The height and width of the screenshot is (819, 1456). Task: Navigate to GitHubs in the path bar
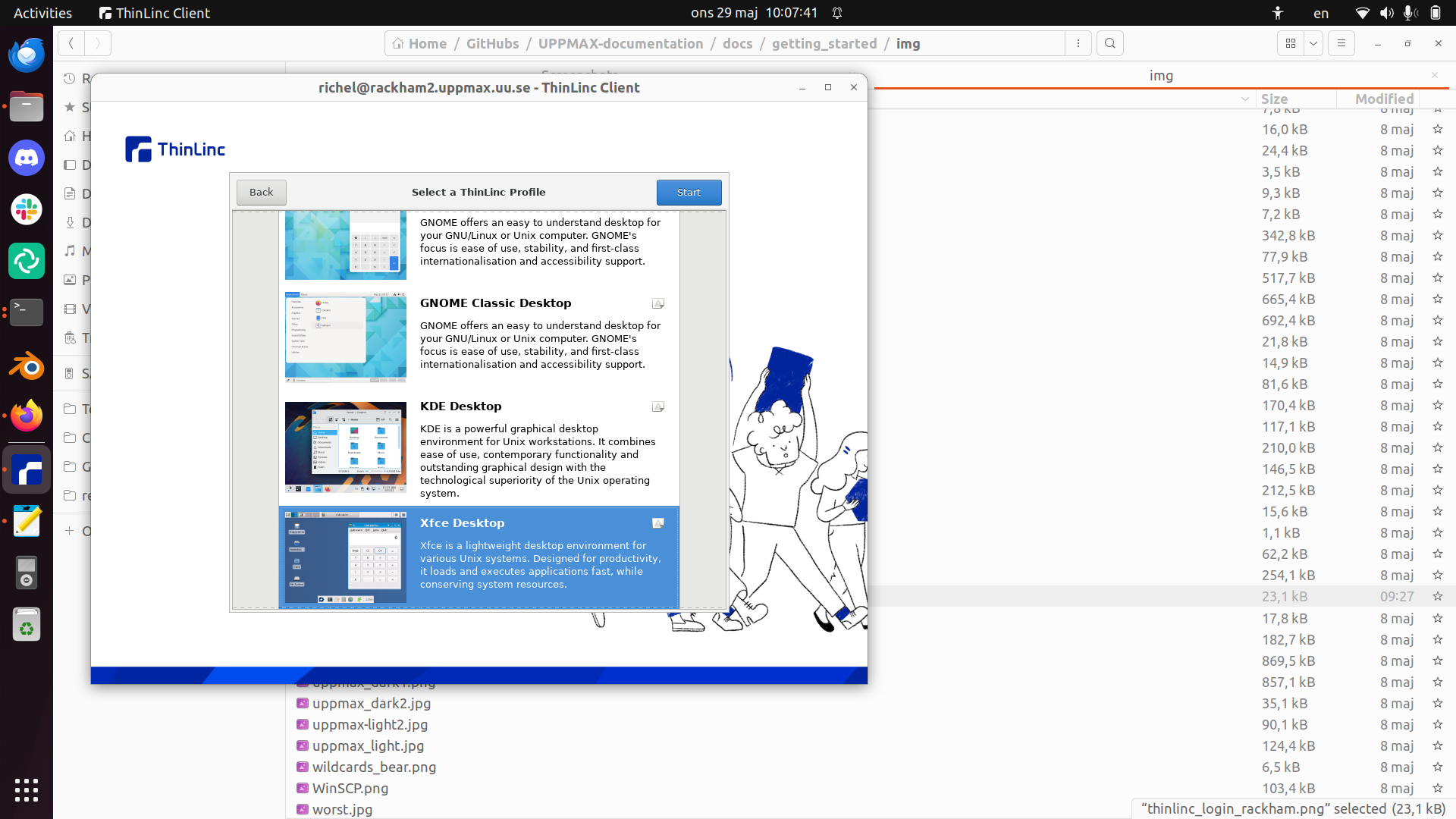click(x=492, y=44)
